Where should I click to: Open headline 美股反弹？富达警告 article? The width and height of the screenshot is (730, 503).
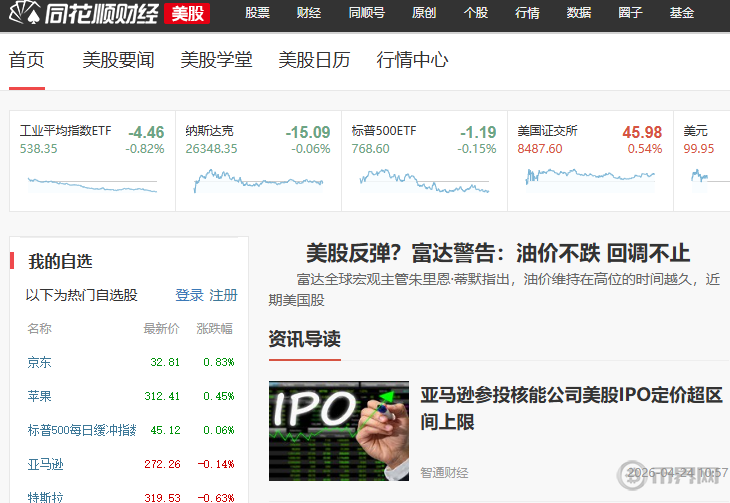pyautogui.click(x=498, y=254)
